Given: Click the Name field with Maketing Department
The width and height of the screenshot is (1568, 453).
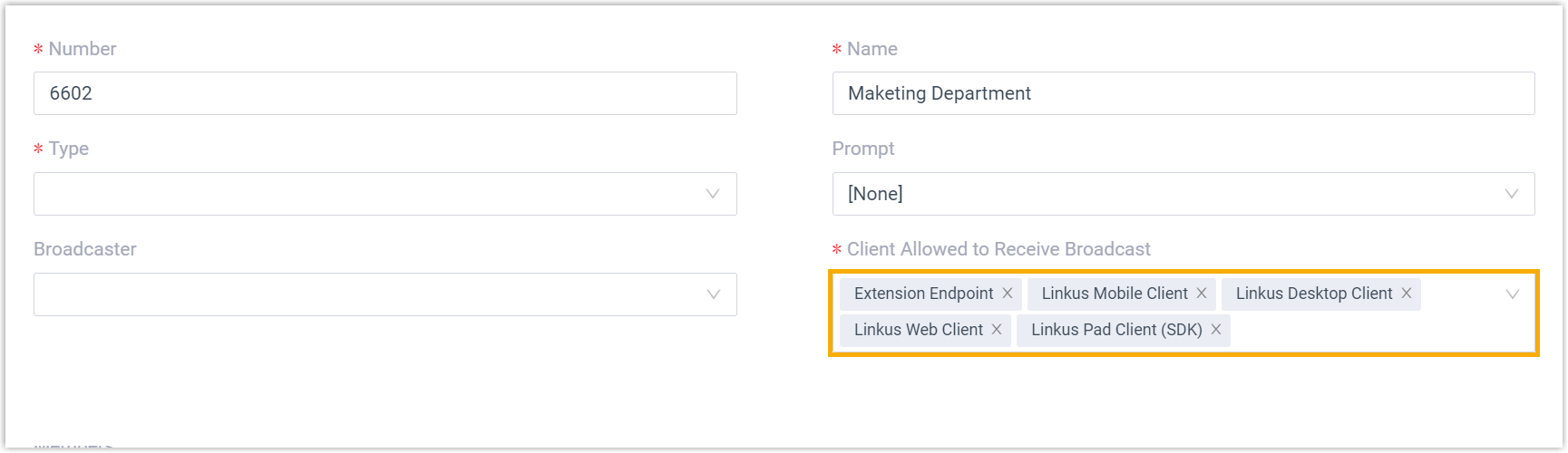Looking at the screenshot, I should [x=1183, y=93].
